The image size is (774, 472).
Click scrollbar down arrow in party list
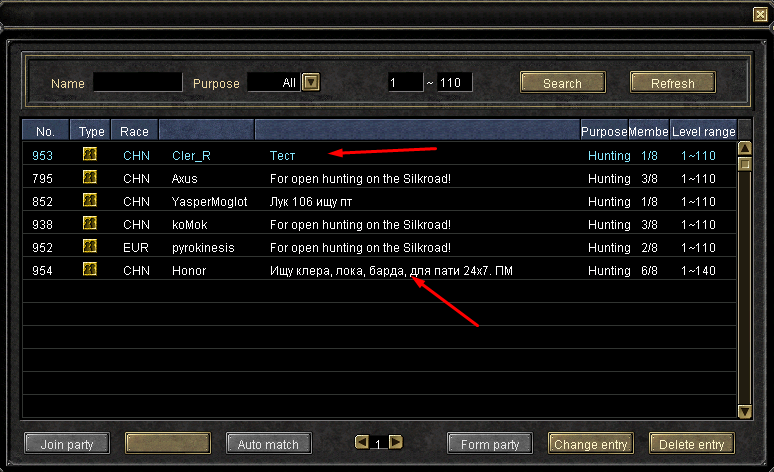point(744,411)
